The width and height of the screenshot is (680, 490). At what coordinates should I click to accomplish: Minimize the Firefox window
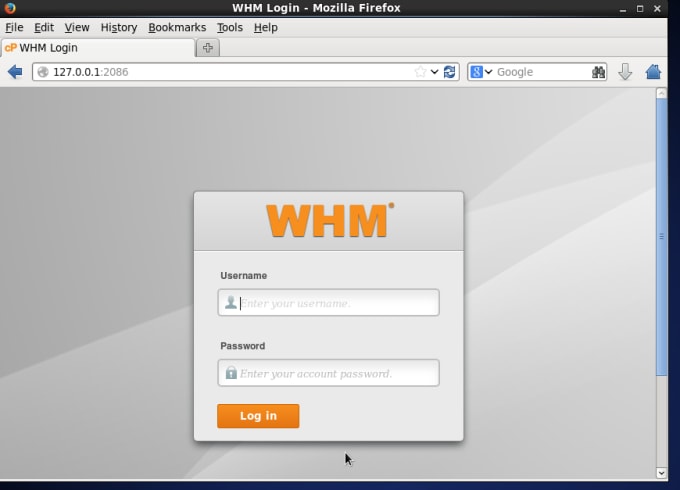pyautogui.click(x=623, y=9)
